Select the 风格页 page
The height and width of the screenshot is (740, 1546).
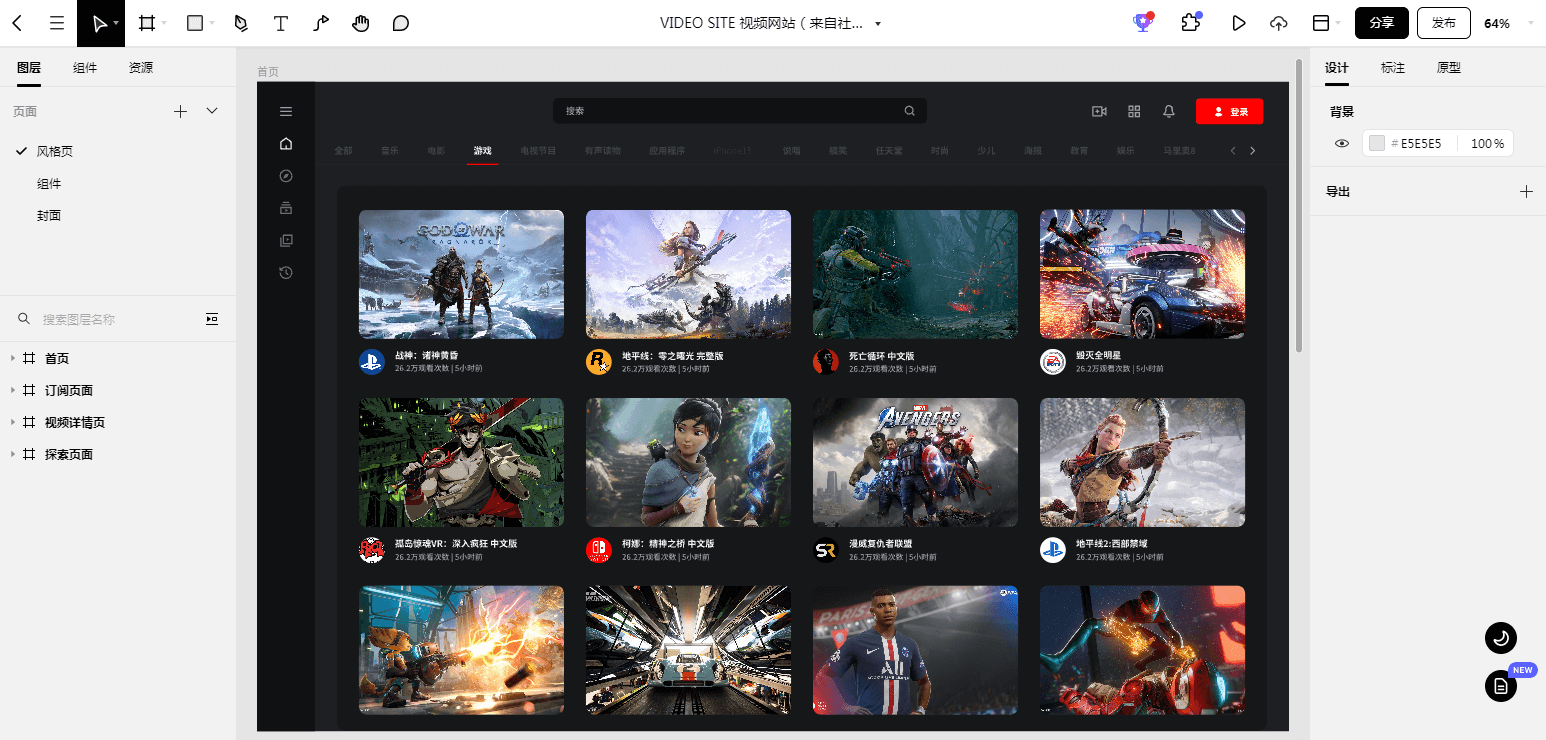point(55,151)
